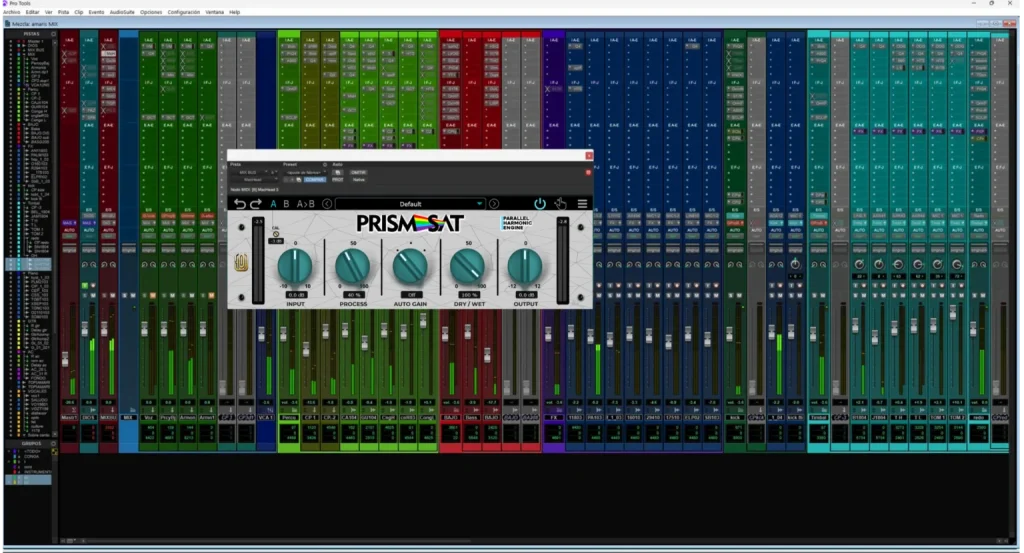Click the VCA 1 track name button
Image resolution: width=1024 pixels, height=553 pixels.
(x=266, y=417)
